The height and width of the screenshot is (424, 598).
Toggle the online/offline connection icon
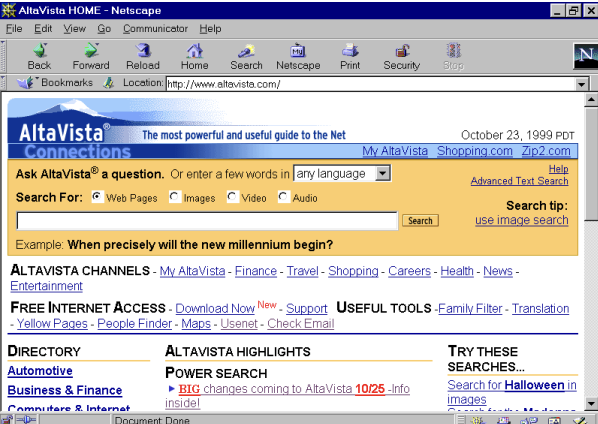coord(26,419)
